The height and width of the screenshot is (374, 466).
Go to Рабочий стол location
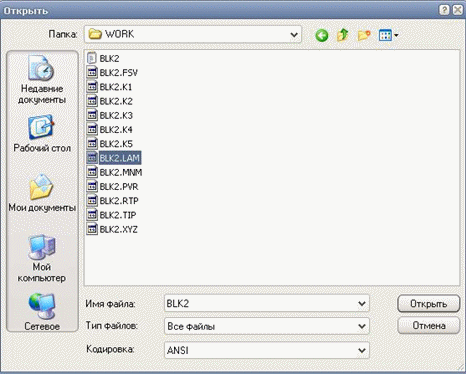tap(42, 134)
